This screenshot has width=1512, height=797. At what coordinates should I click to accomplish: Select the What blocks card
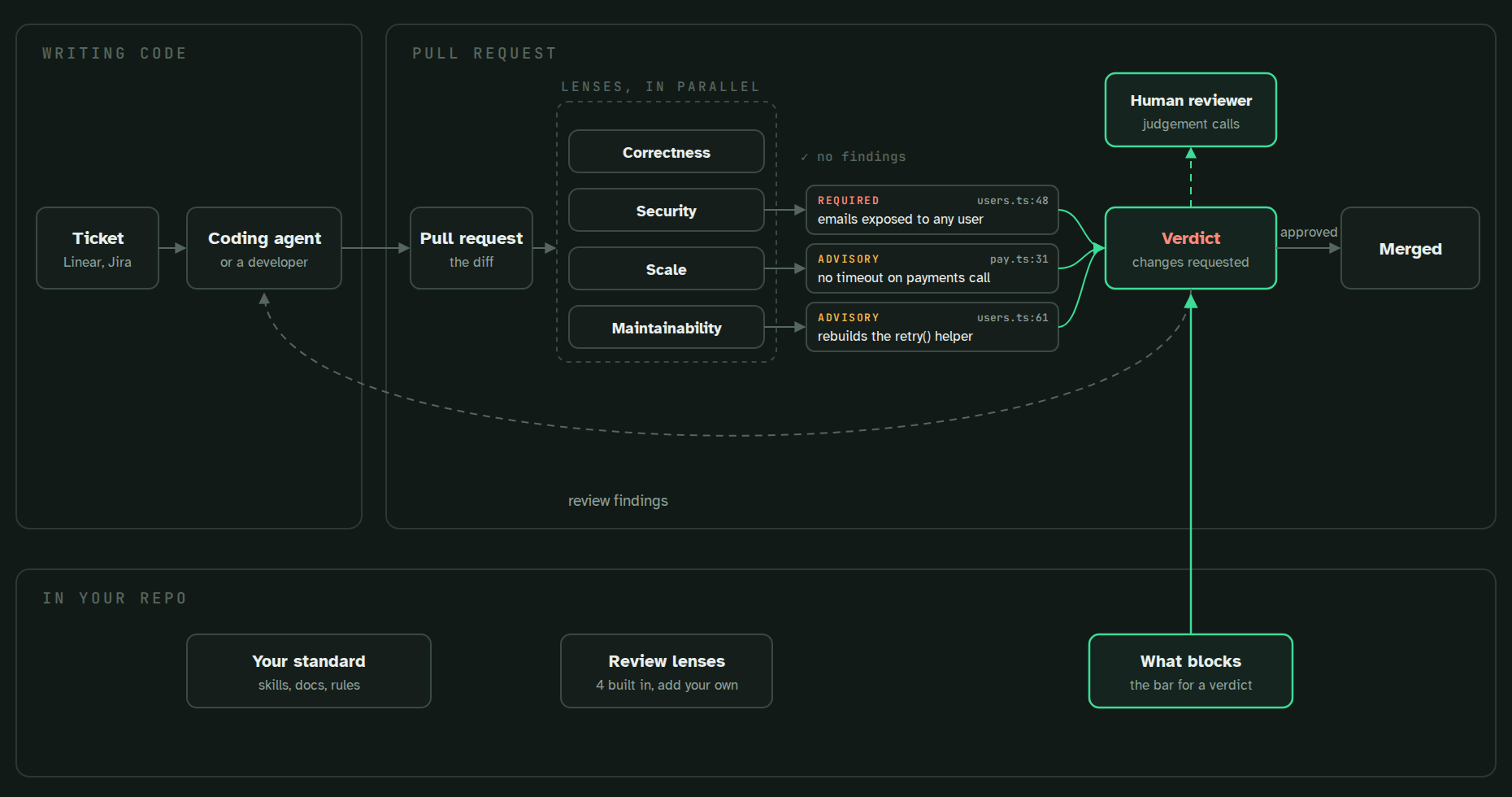(1191, 671)
